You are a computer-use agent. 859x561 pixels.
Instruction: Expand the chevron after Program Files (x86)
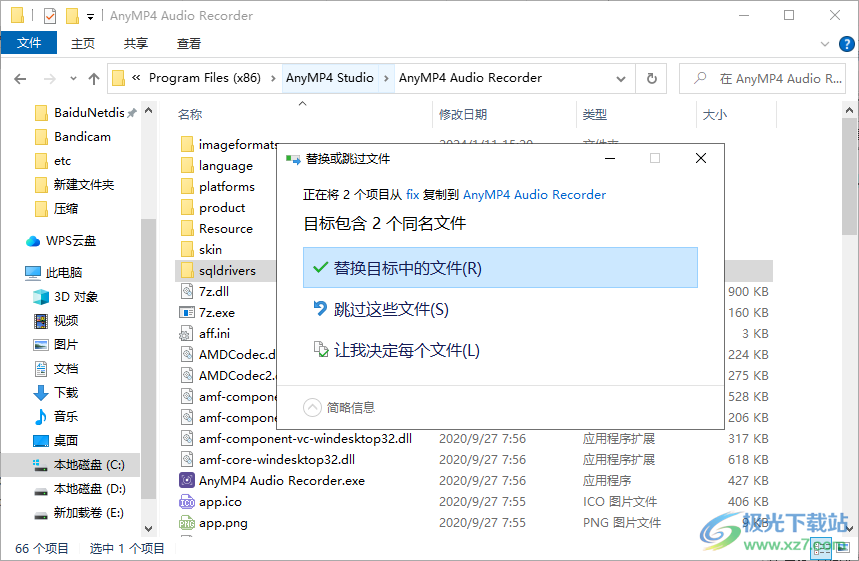click(273, 78)
